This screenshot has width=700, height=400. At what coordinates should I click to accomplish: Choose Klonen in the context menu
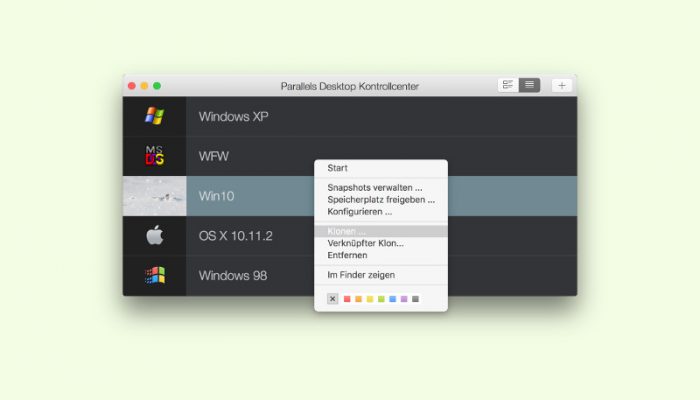click(381, 231)
